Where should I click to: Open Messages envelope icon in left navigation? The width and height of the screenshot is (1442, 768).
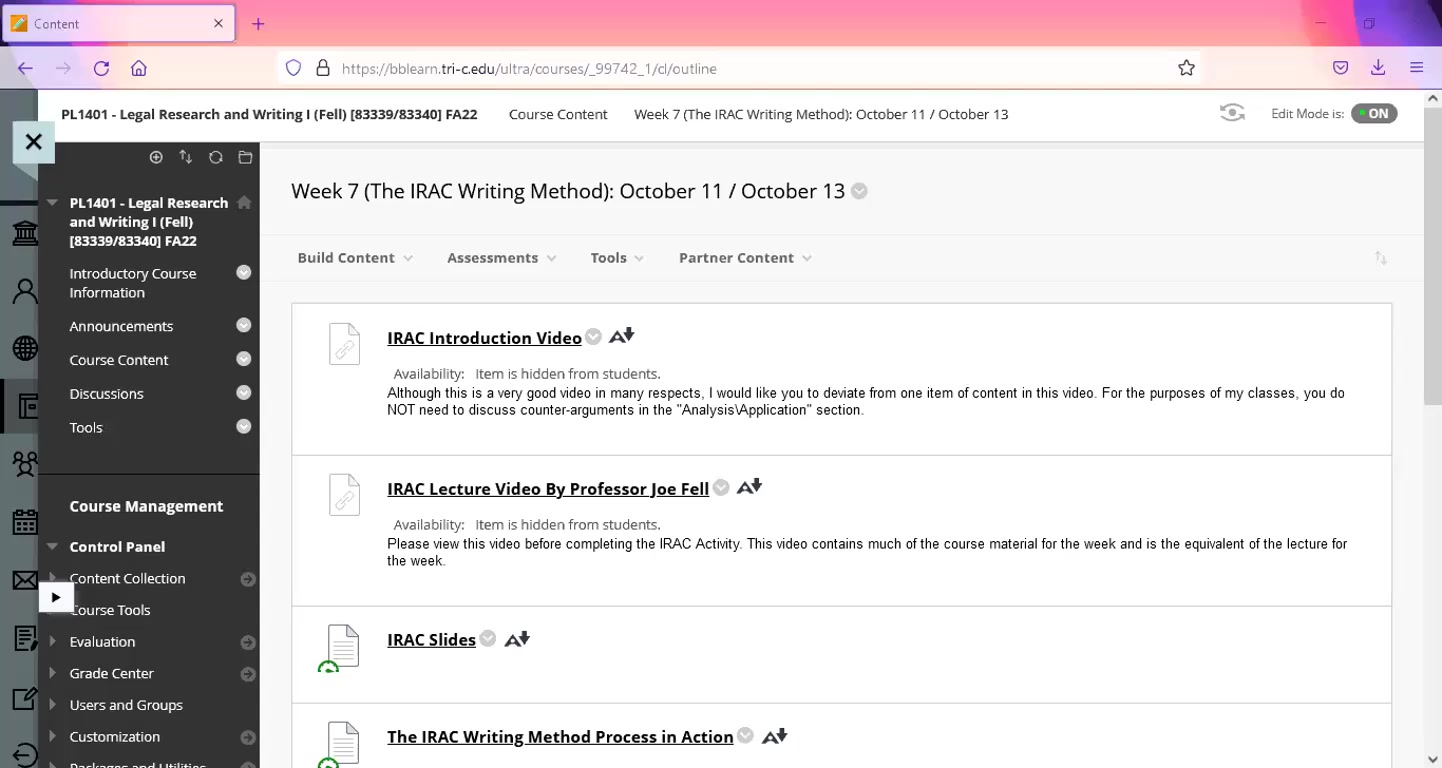[x=24, y=580]
